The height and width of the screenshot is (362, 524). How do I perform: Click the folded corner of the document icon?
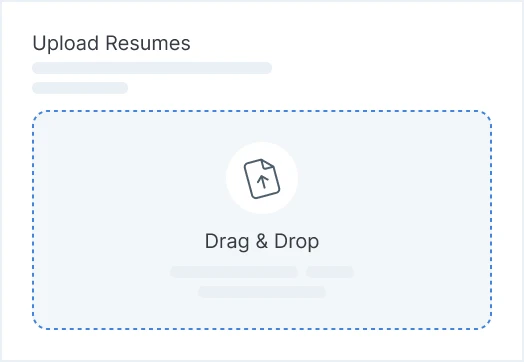pyautogui.click(x=268, y=164)
